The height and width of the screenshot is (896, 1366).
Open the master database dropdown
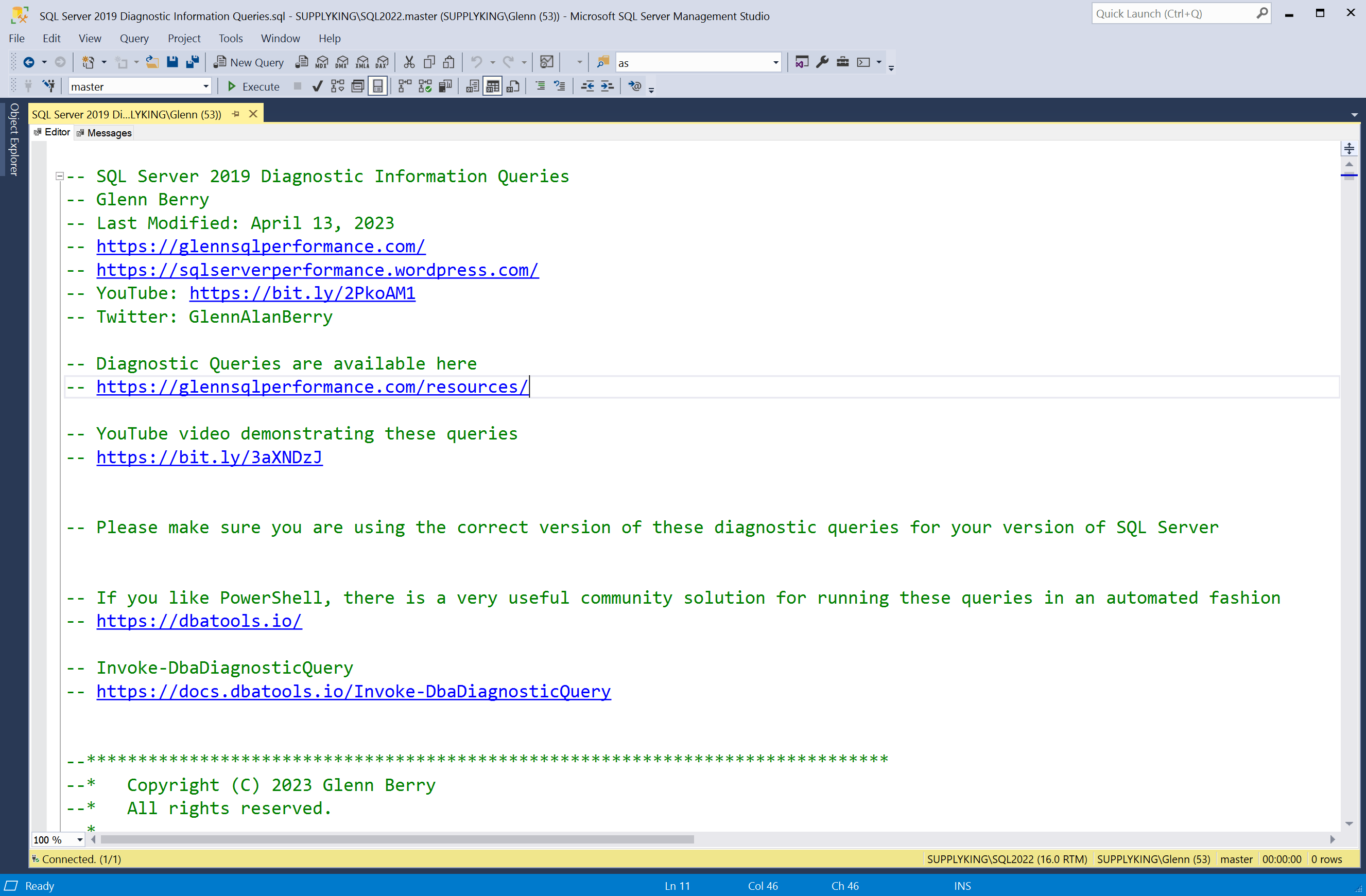click(205, 86)
